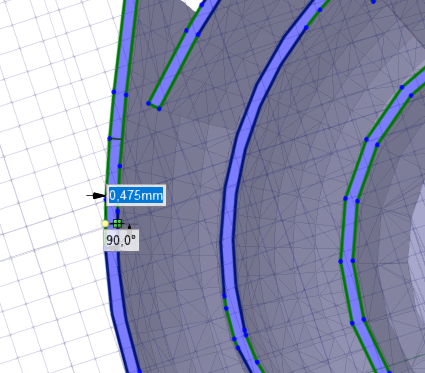The height and width of the screenshot is (373, 425).
Task: Select the right endpoint of the open strip's end cap
Action: (159, 109)
